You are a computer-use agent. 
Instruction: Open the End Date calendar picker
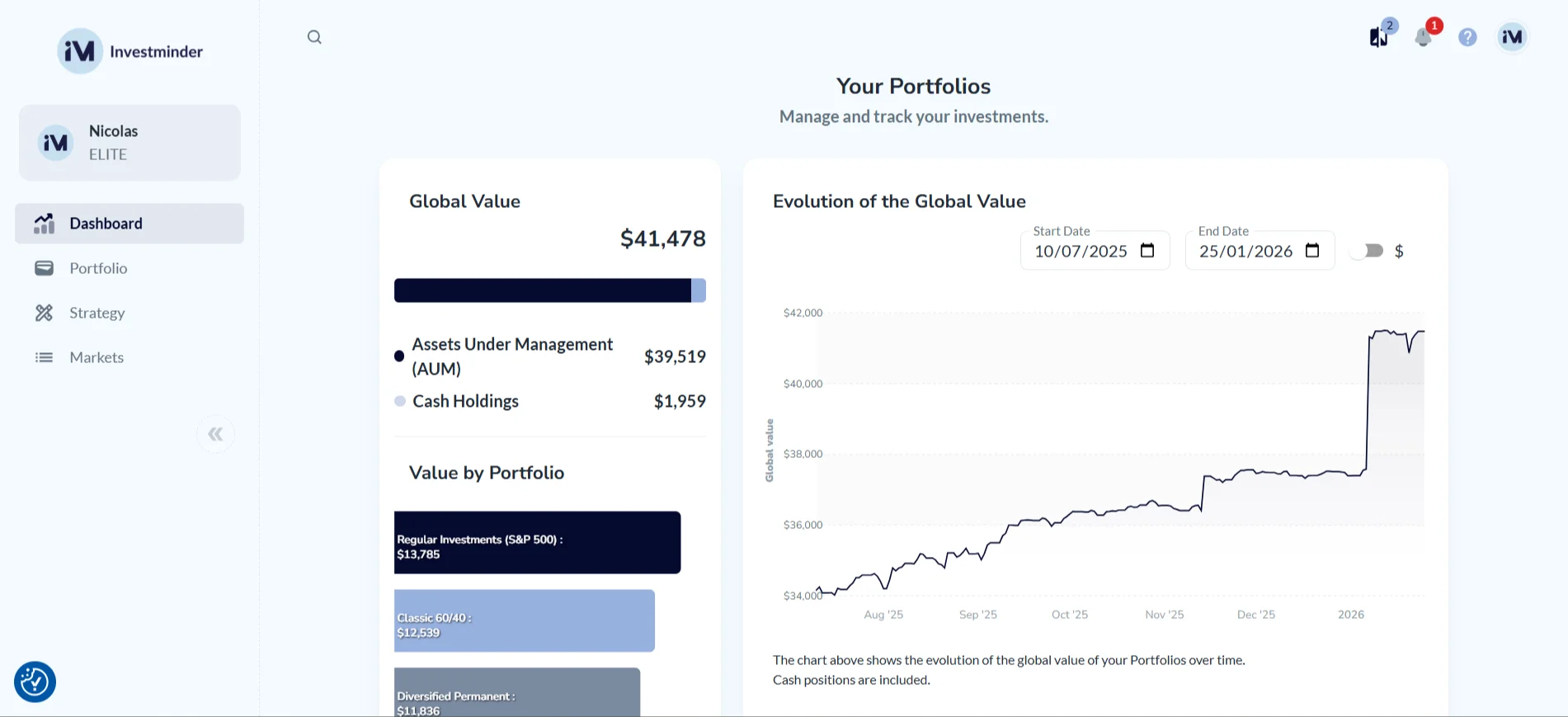coord(1312,250)
